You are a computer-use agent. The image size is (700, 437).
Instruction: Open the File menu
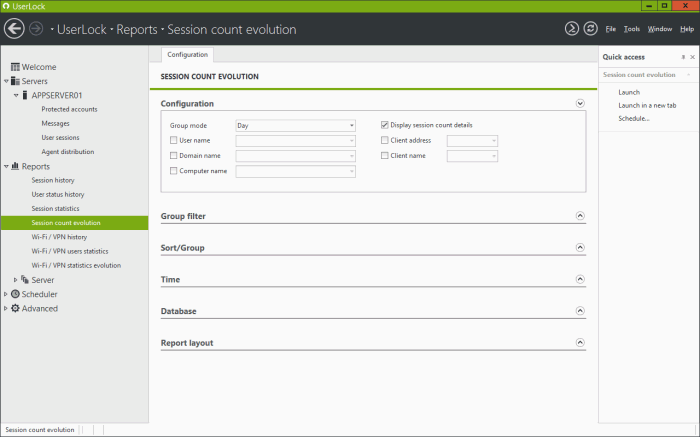point(610,29)
